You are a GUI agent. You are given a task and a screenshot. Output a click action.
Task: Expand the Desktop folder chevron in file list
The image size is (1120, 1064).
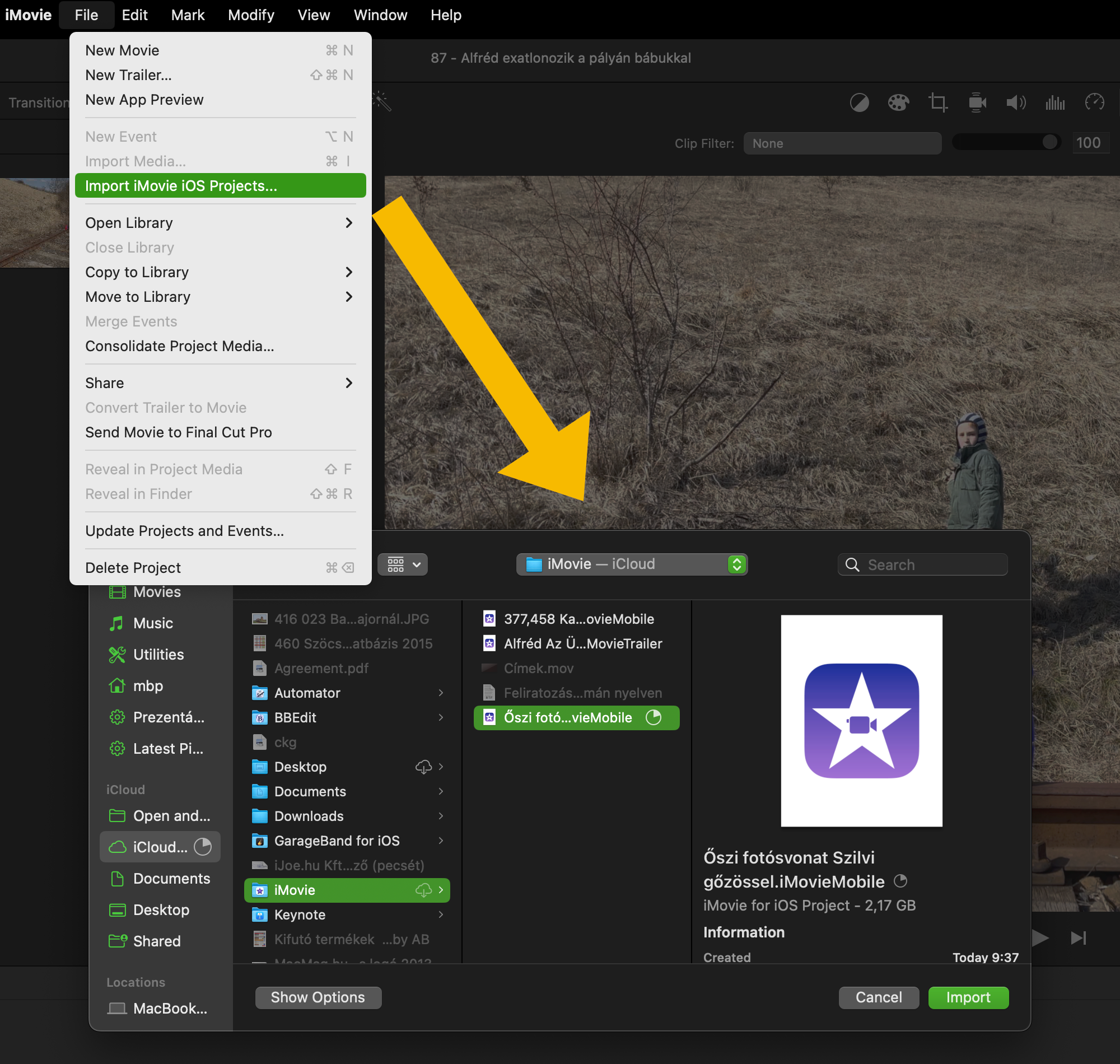[441, 767]
